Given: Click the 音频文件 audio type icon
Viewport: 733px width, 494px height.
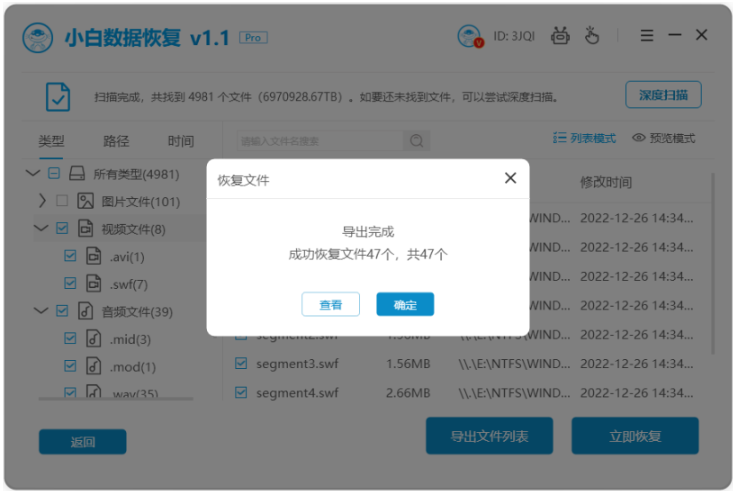Looking at the screenshot, I should [86, 311].
